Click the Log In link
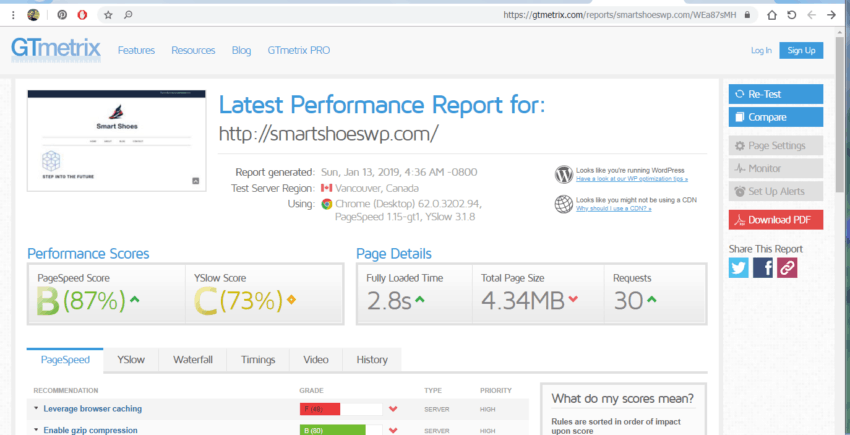 (761, 50)
